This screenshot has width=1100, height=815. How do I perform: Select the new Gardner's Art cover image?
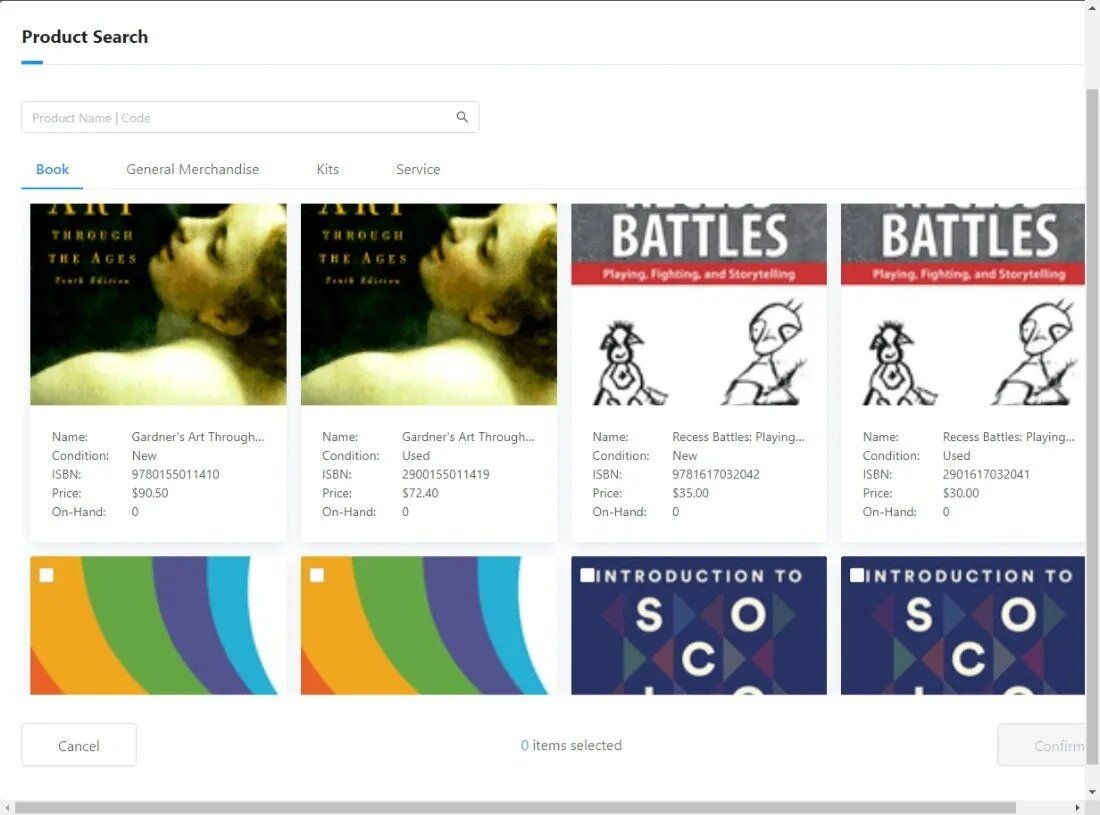(x=158, y=304)
